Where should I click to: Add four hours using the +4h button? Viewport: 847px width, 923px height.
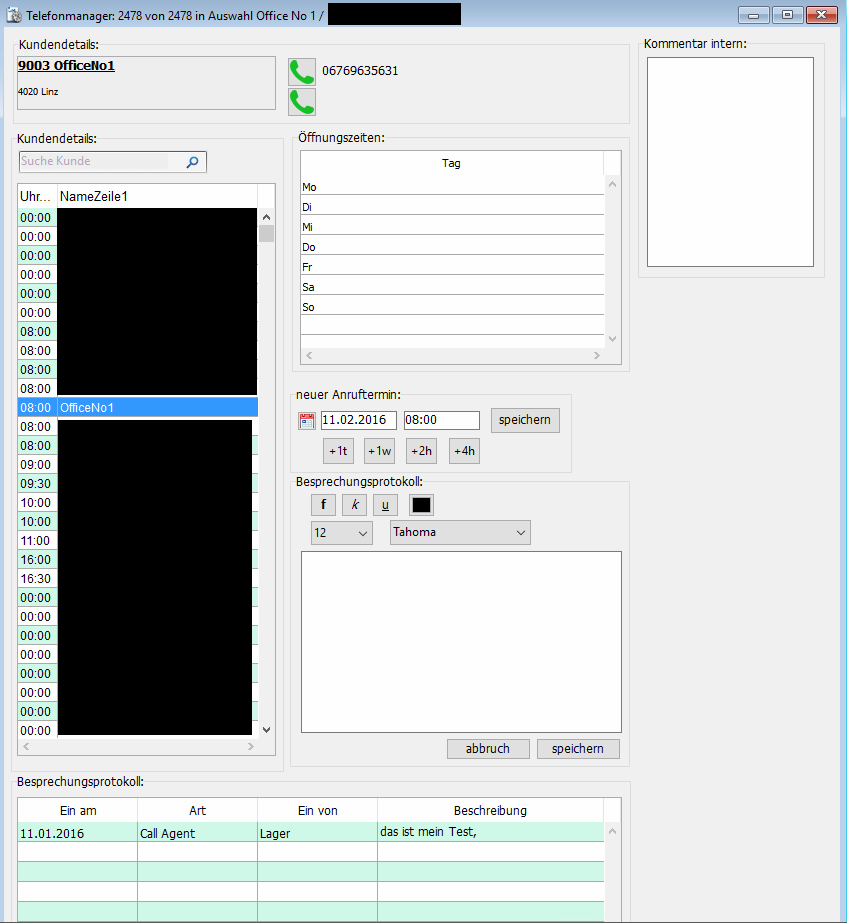(463, 451)
